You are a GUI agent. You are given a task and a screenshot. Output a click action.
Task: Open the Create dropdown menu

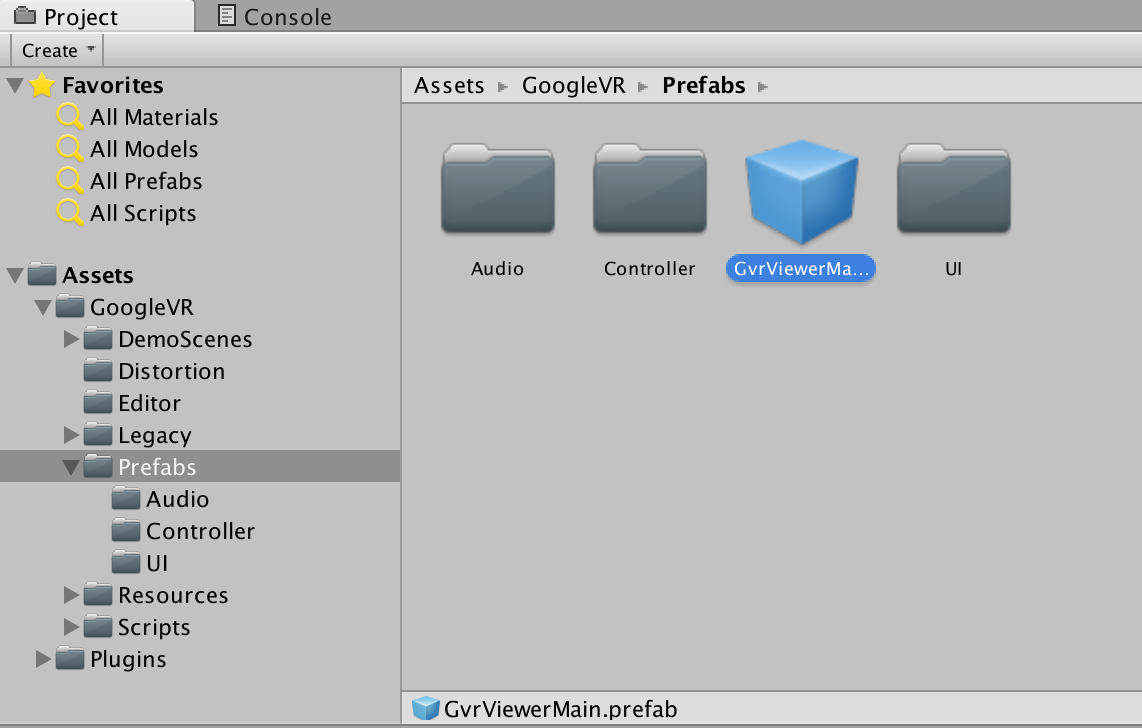click(x=58, y=50)
